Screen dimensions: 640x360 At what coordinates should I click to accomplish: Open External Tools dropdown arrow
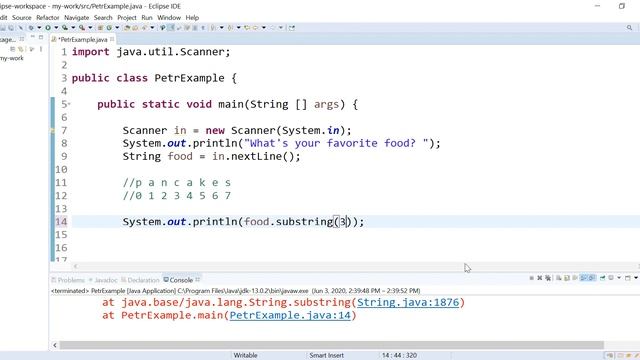coord(90,28)
